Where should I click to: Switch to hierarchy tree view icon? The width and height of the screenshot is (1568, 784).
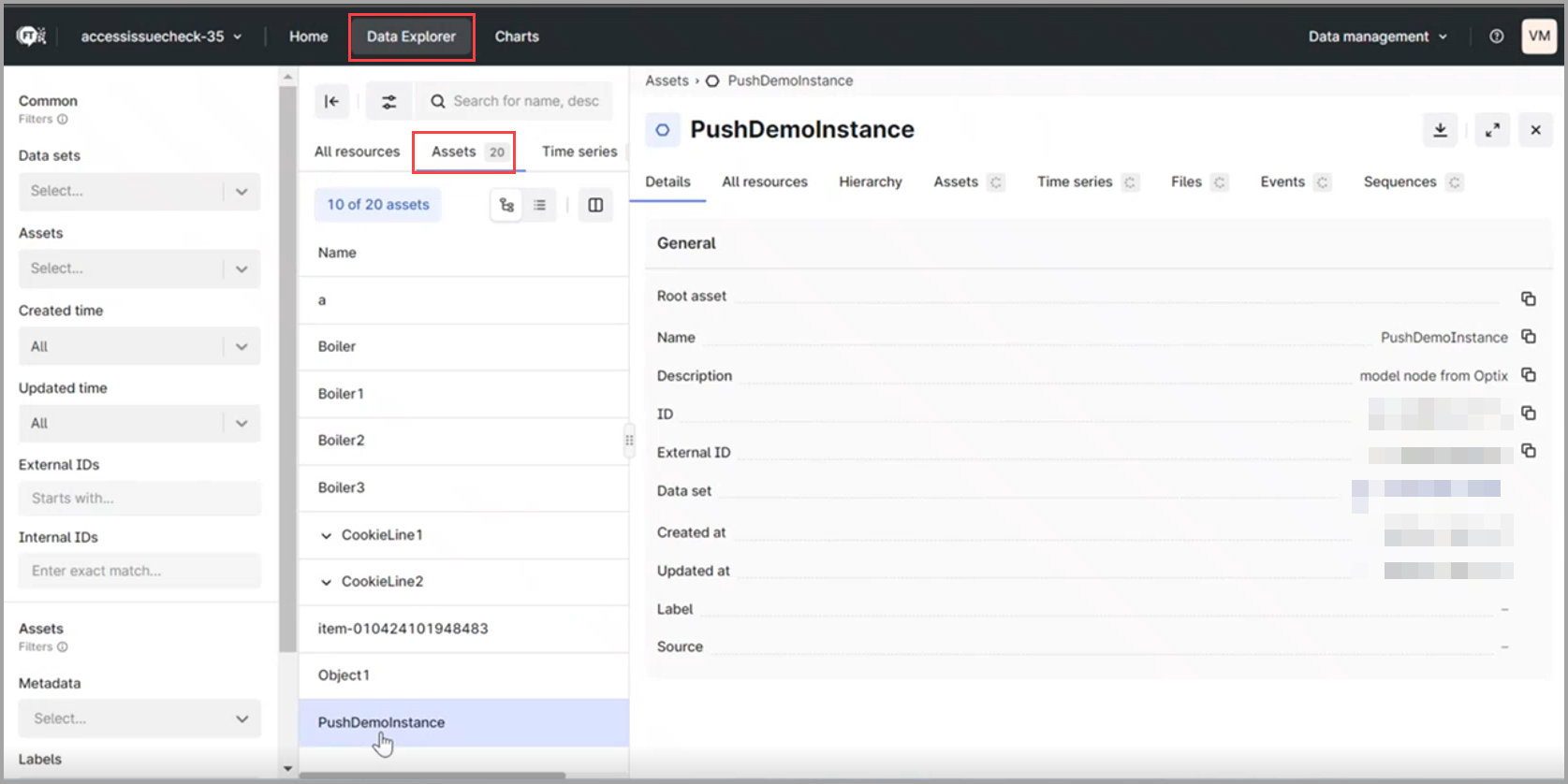(506, 205)
